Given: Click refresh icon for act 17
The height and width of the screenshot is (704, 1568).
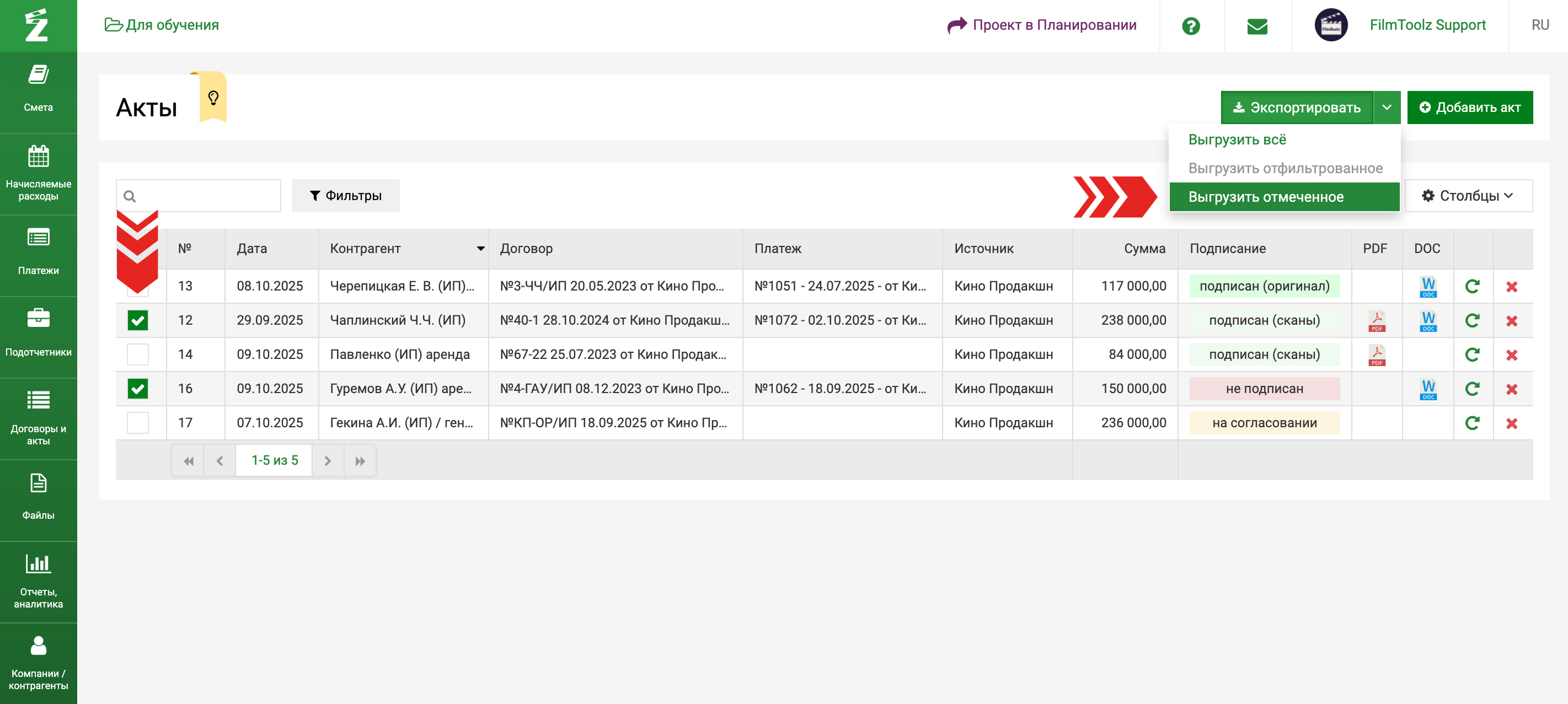Looking at the screenshot, I should click(1472, 423).
